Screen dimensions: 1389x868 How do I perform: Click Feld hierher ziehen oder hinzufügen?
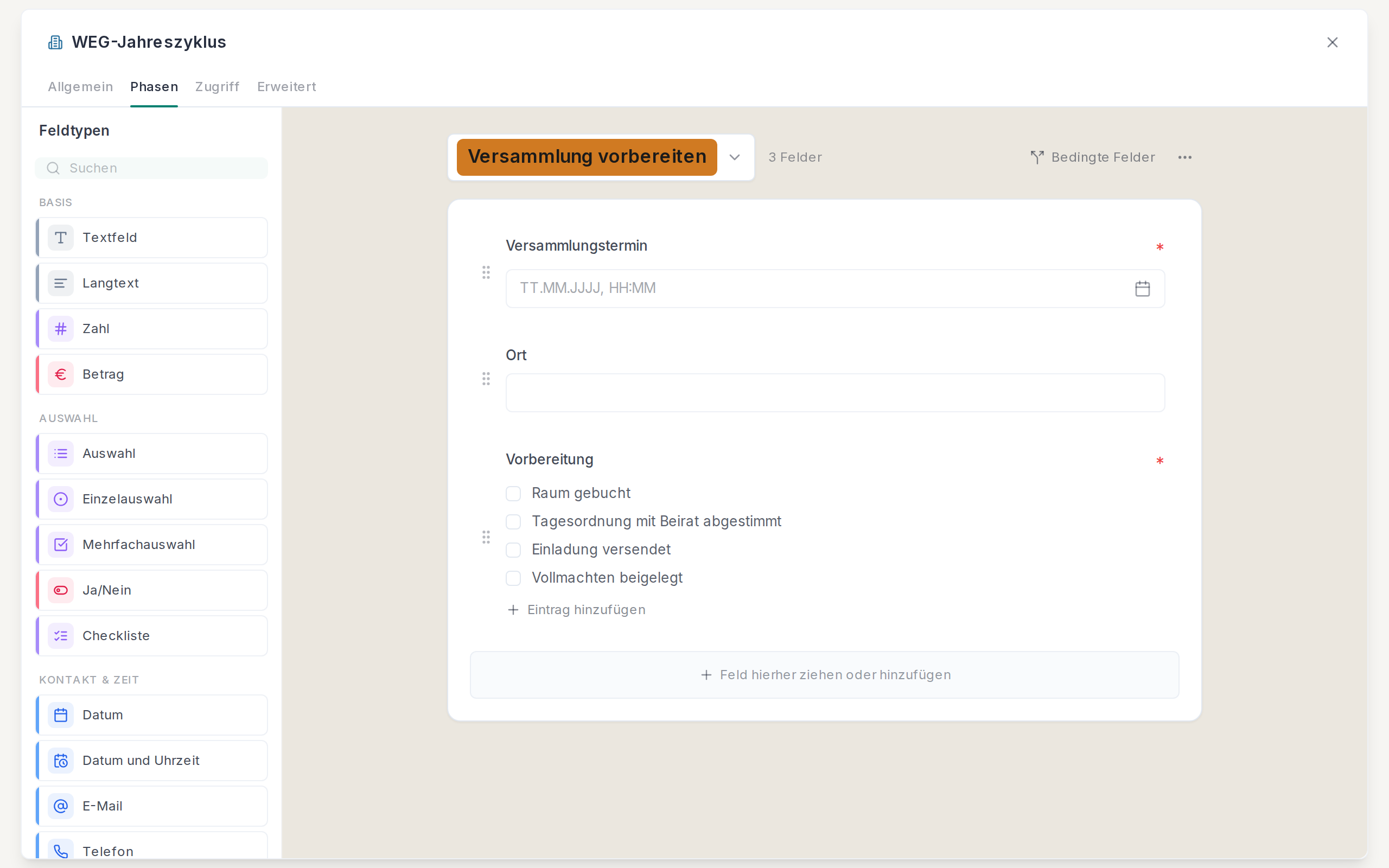click(x=824, y=675)
